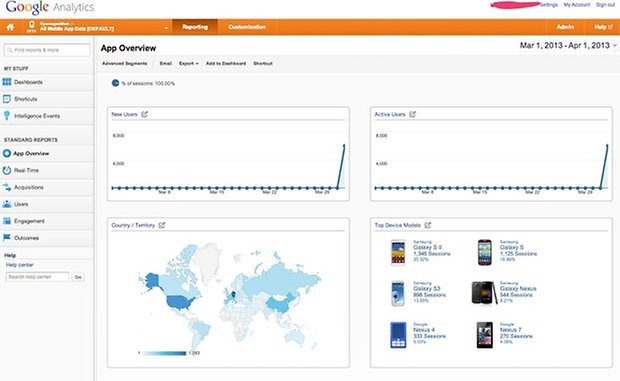Click the Galaxy S II phone image
The image size is (620, 381).
pos(398,252)
